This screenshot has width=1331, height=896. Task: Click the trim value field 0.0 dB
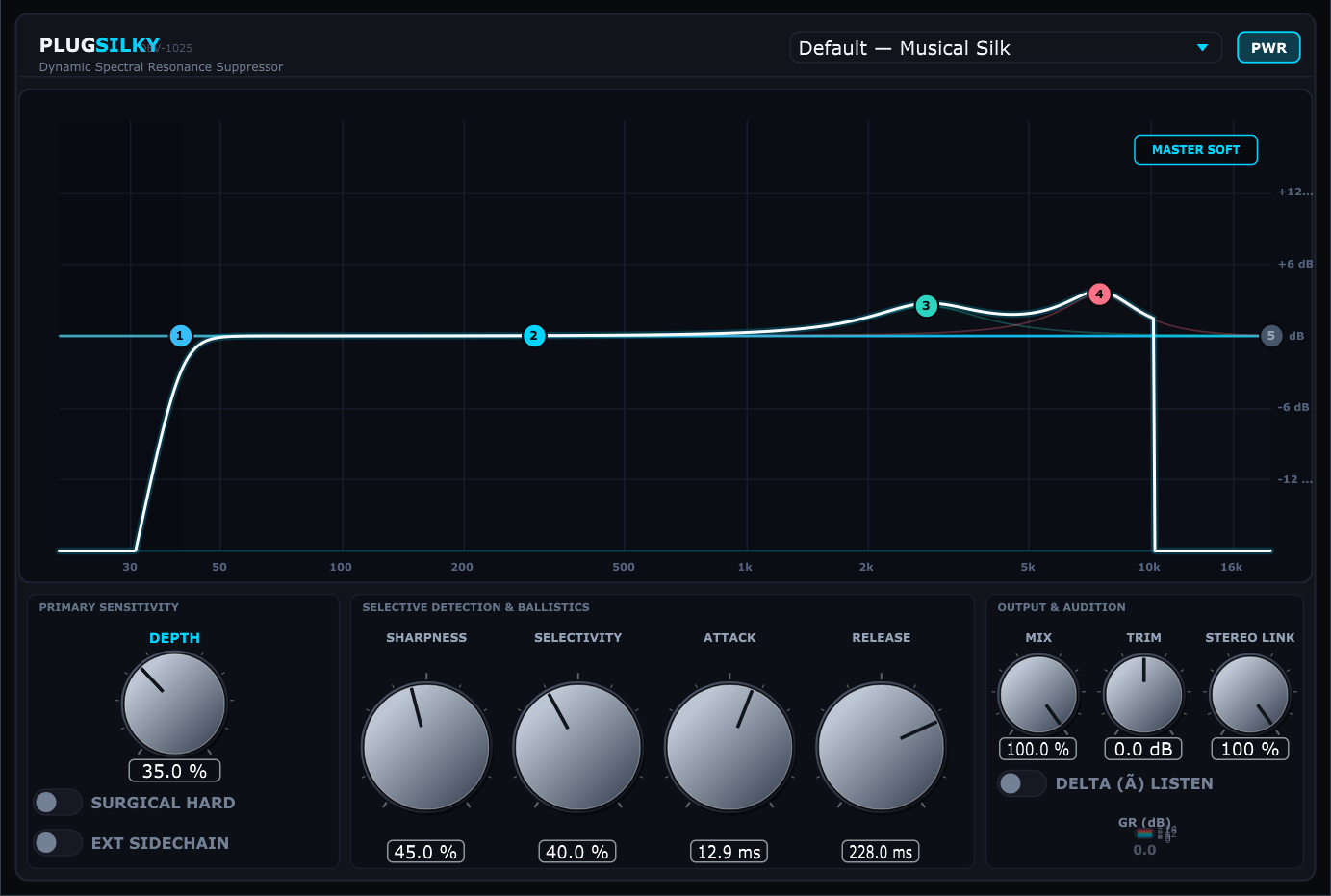click(1143, 749)
